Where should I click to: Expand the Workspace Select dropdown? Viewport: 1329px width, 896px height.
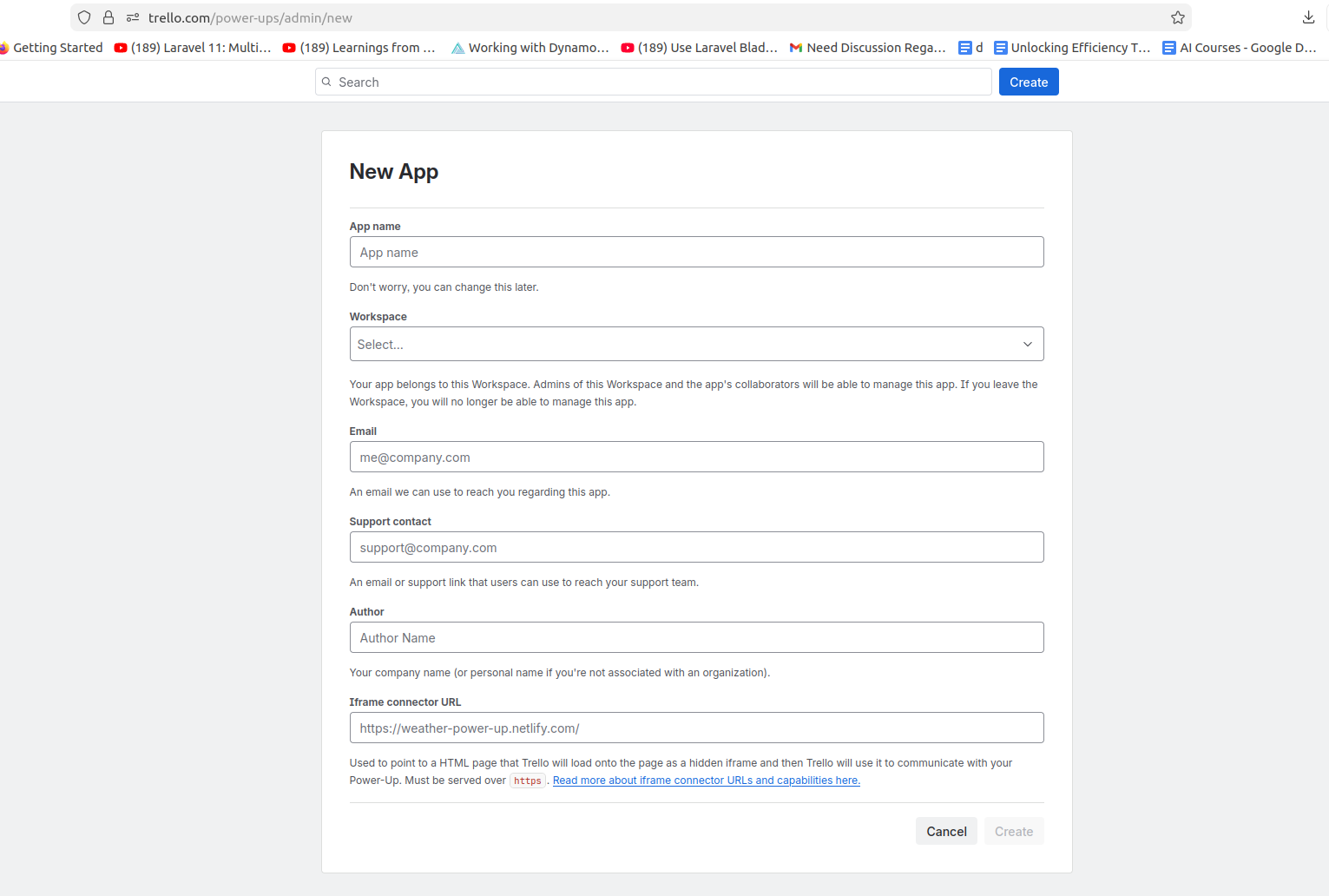[686, 344]
